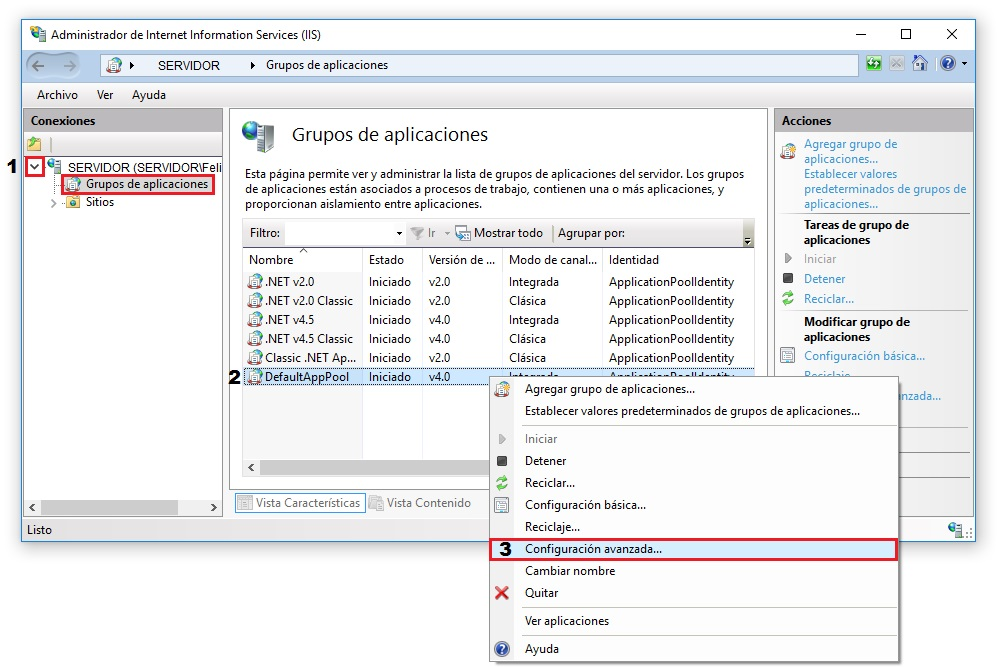
Task: Choose Detener in the context menu
Action: (693, 461)
